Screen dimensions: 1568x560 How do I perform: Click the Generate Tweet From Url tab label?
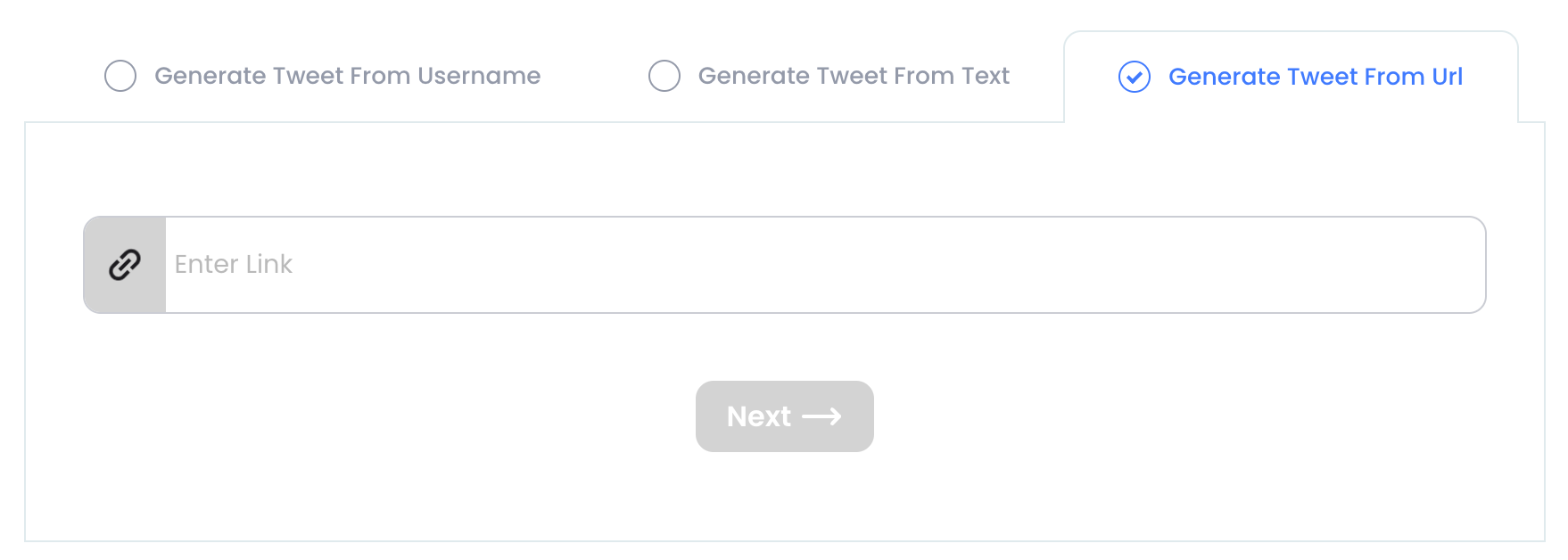click(1316, 78)
